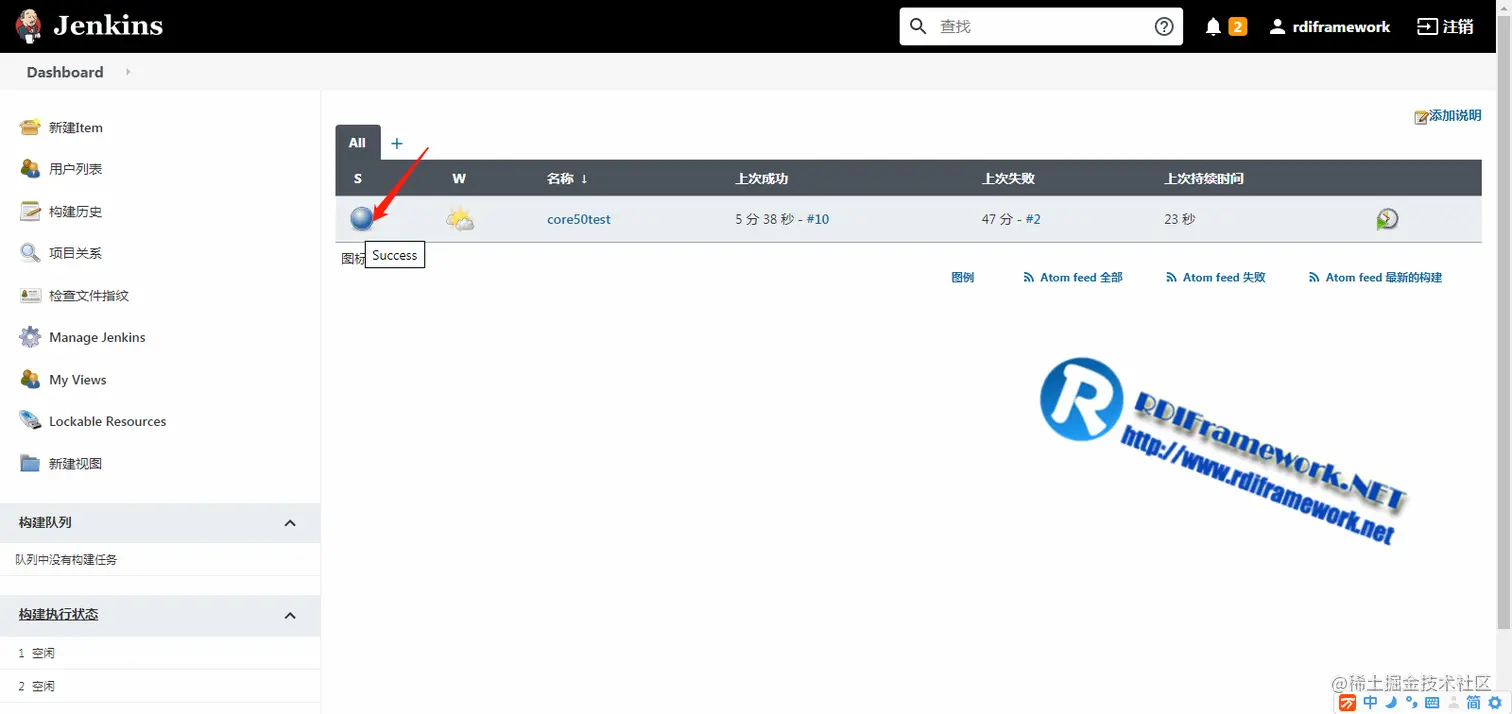The height and width of the screenshot is (714, 1512).
Task: Open the My Views sidebar link
Action: click(78, 379)
